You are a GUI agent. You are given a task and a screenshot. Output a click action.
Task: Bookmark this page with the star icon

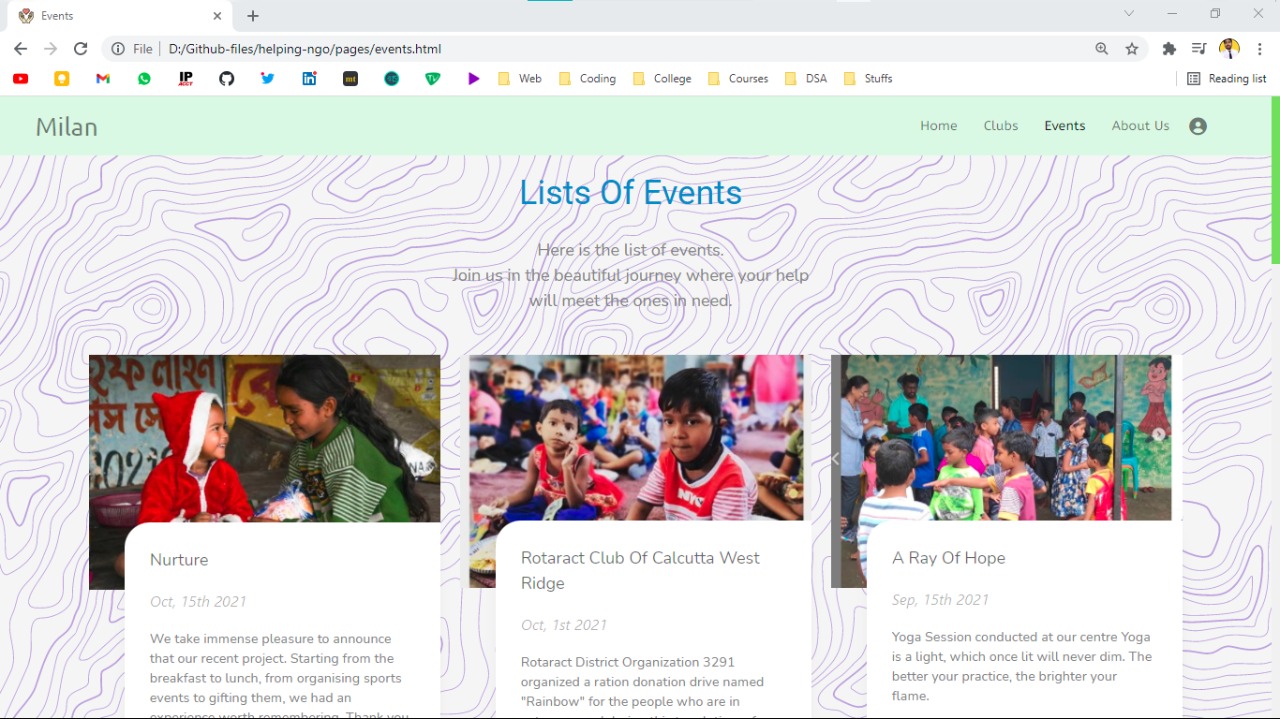click(1132, 49)
